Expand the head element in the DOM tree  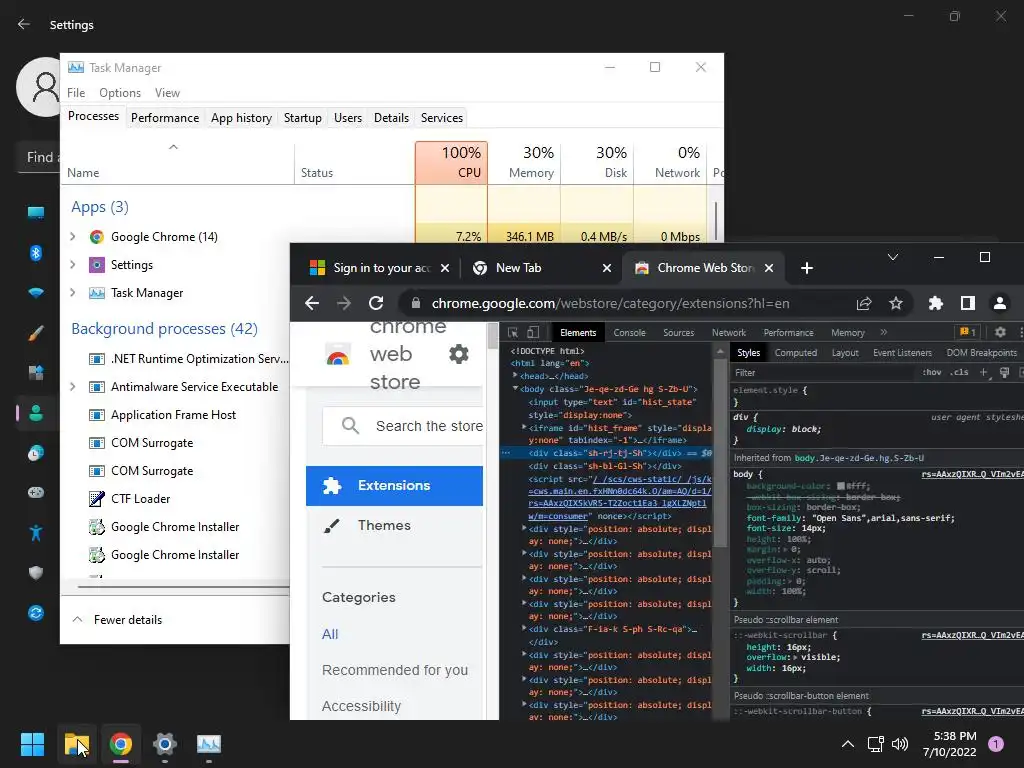point(515,376)
